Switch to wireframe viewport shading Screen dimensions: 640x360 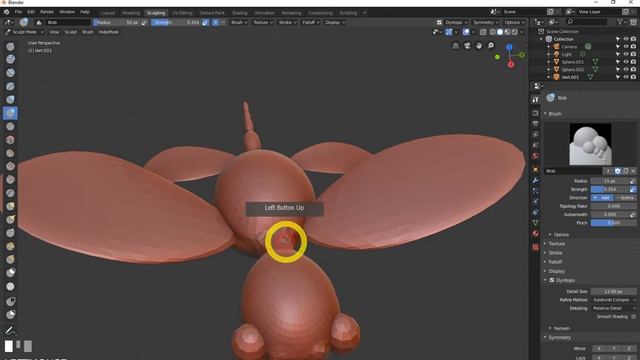[493, 32]
